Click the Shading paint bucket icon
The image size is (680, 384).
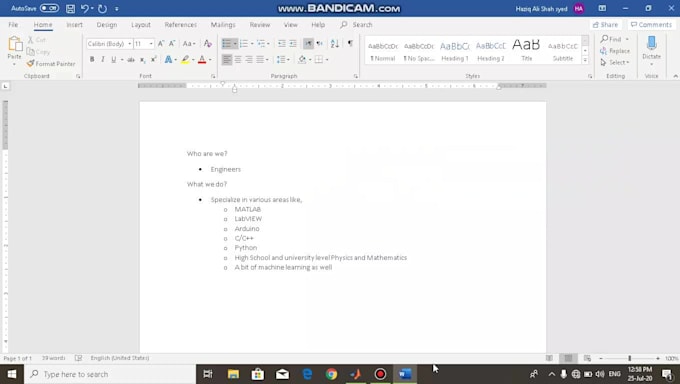302,59
